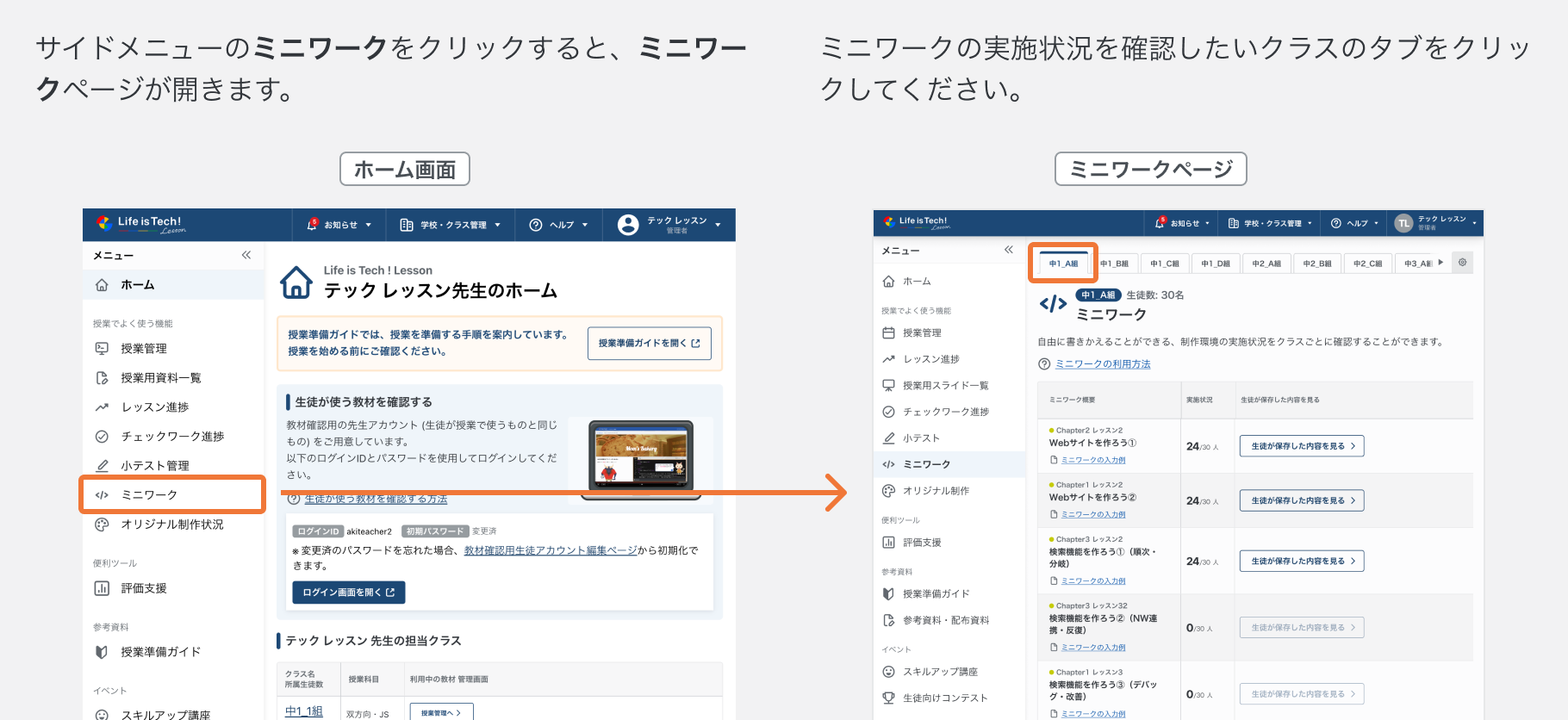This screenshot has width=1568, height=720.
Task: Click the ミニワークページ caption label
Action: tap(1151, 169)
